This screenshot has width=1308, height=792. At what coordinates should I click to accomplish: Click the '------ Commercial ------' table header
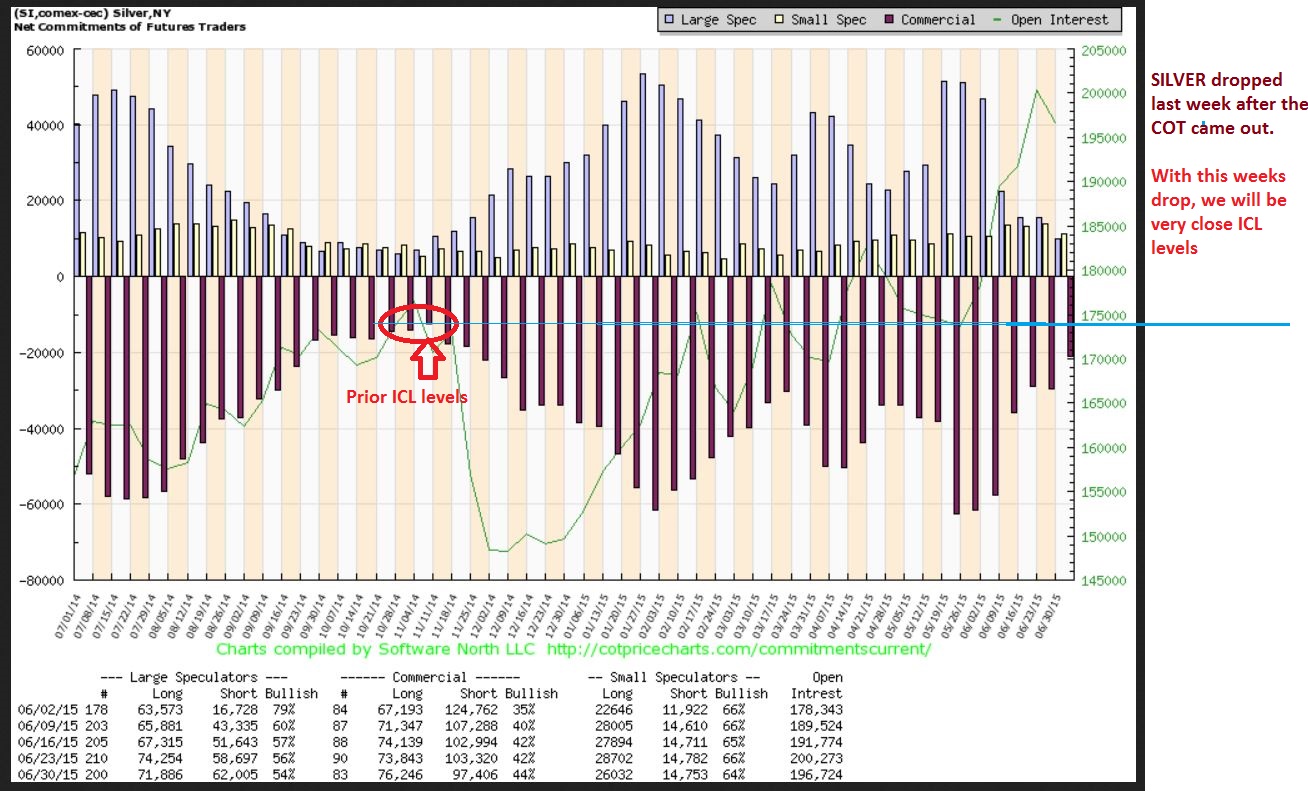tap(432, 677)
